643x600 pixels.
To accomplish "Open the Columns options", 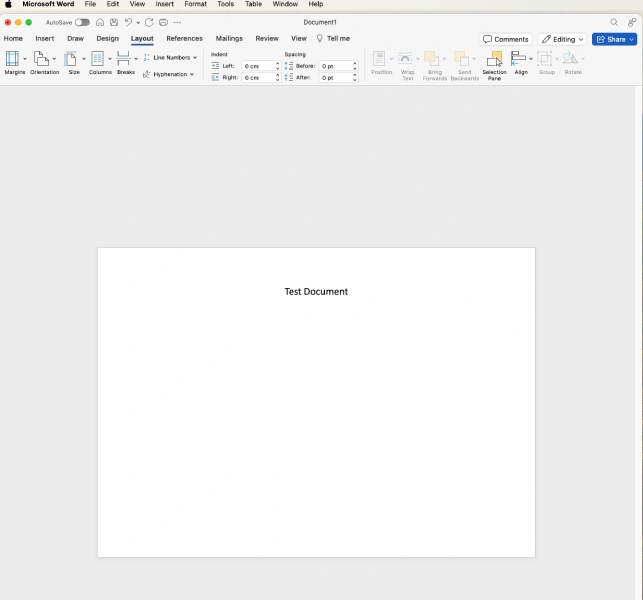I will [98, 59].
